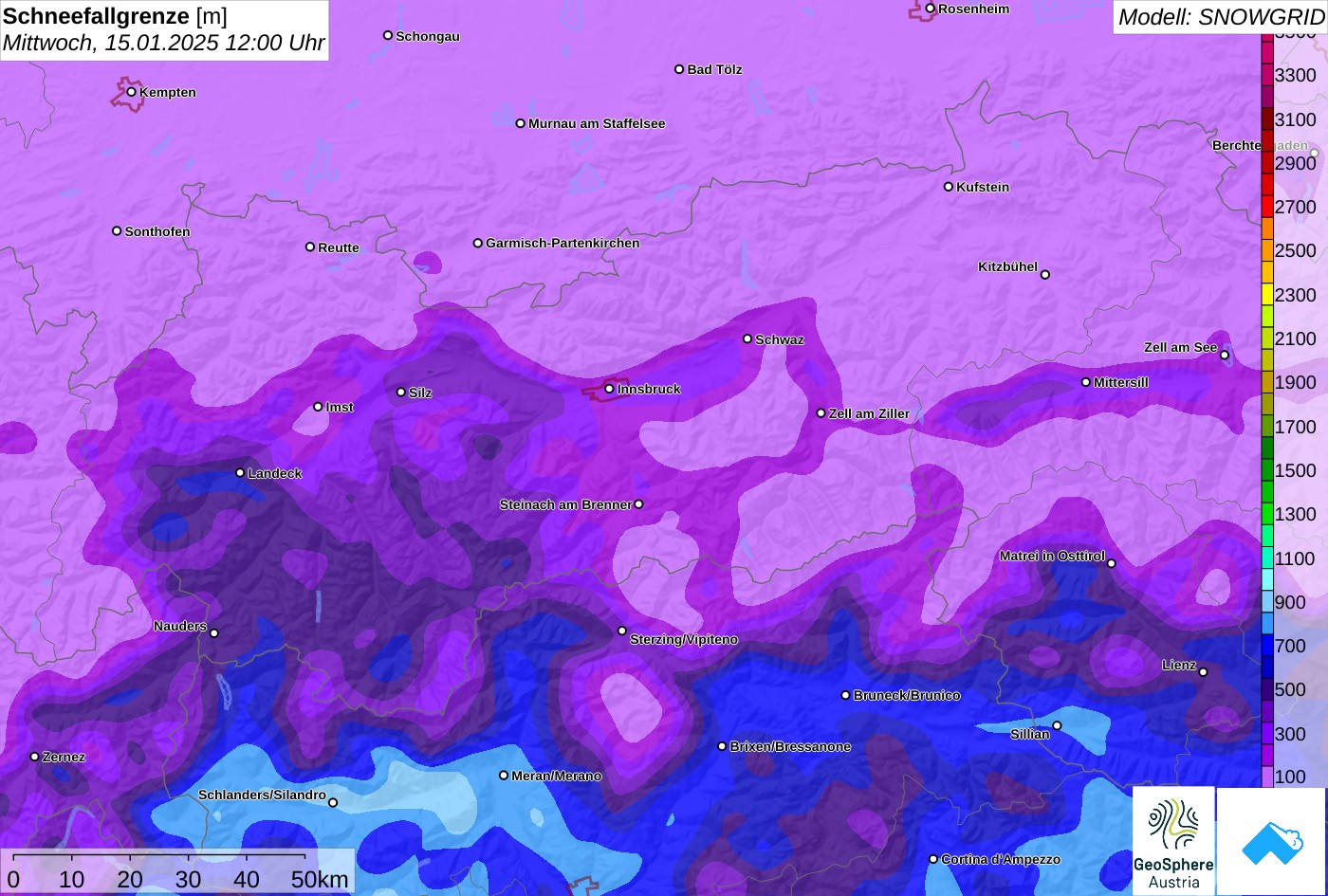Image resolution: width=1328 pixels, height=896 pixels.
Task: Click the 'Mittersill' map label
Action: click(1121, 382)
